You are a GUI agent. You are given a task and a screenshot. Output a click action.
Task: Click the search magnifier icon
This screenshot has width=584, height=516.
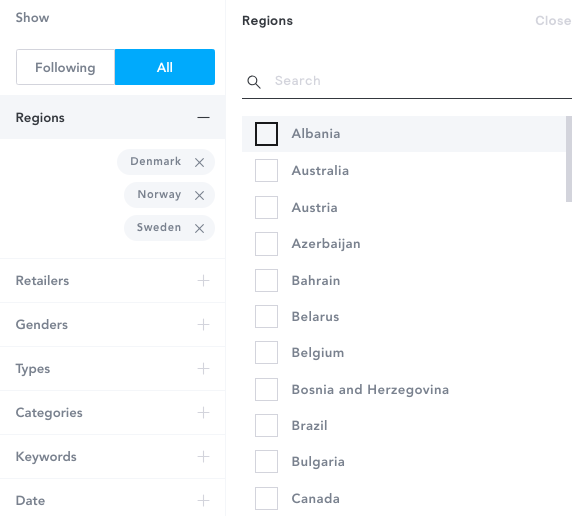[254, 82]
